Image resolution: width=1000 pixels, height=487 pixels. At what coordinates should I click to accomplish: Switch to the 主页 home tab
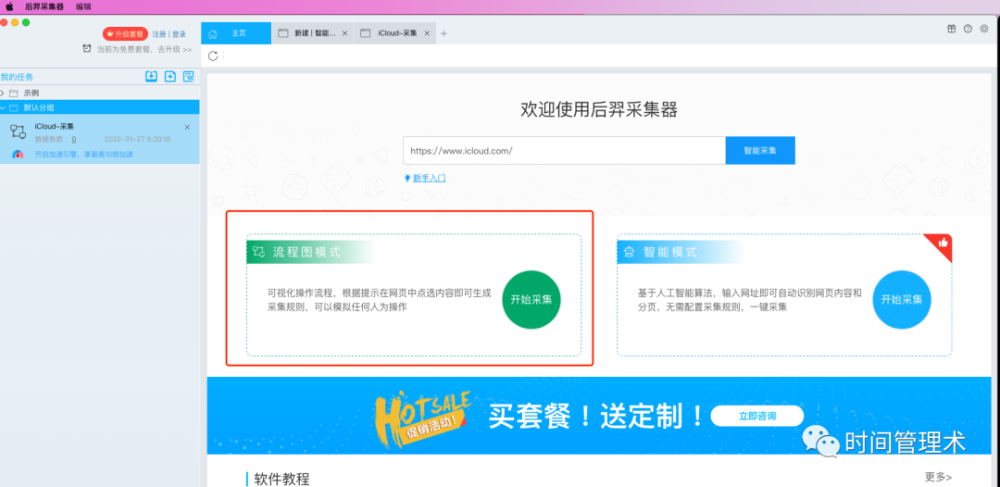236,33
